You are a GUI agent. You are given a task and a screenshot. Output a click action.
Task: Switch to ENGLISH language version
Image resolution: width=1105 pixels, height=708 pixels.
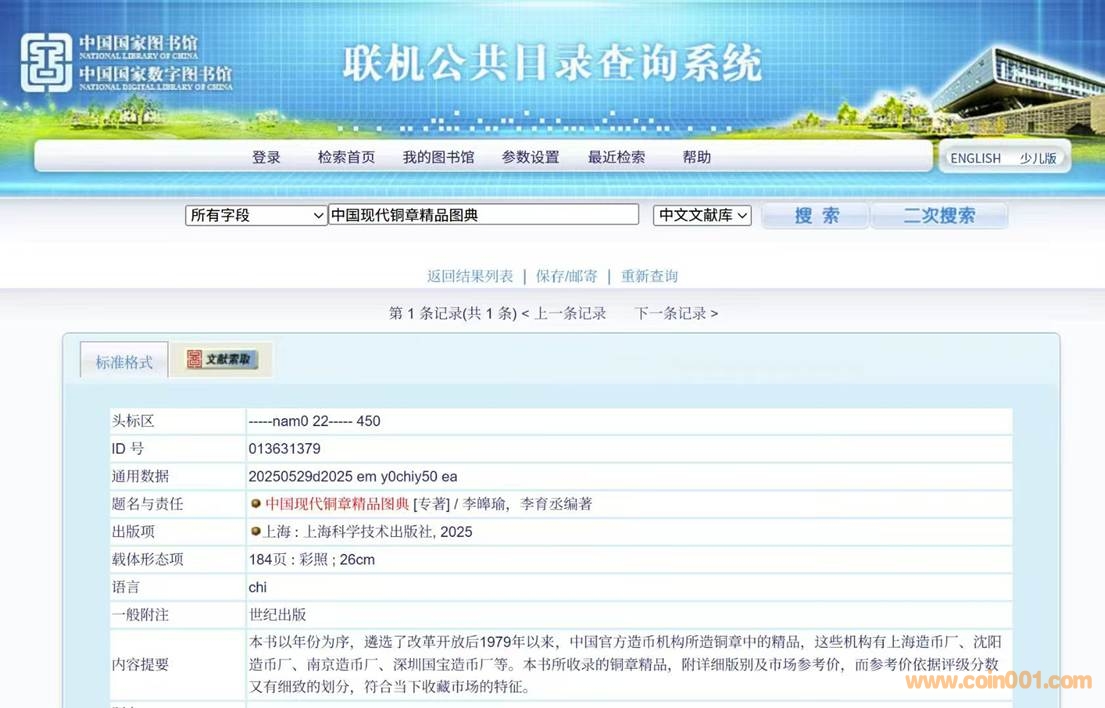(x=975, y=158)
